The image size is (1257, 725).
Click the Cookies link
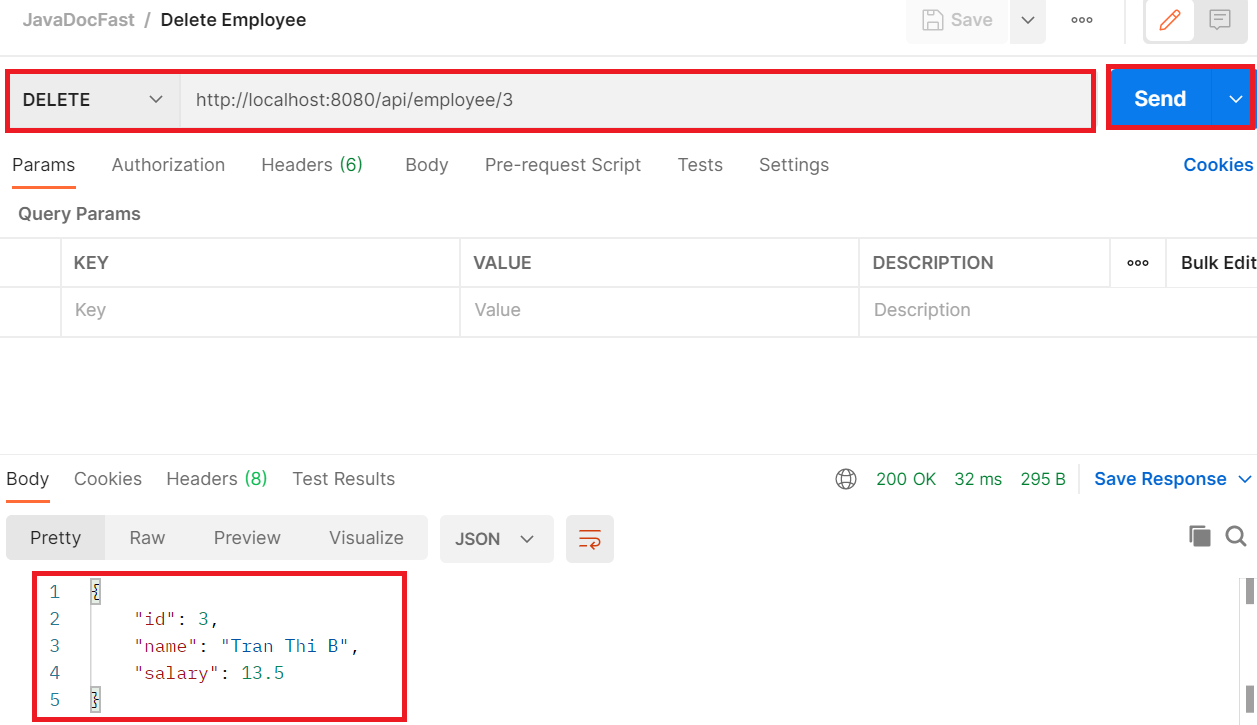coord(1218,165)
